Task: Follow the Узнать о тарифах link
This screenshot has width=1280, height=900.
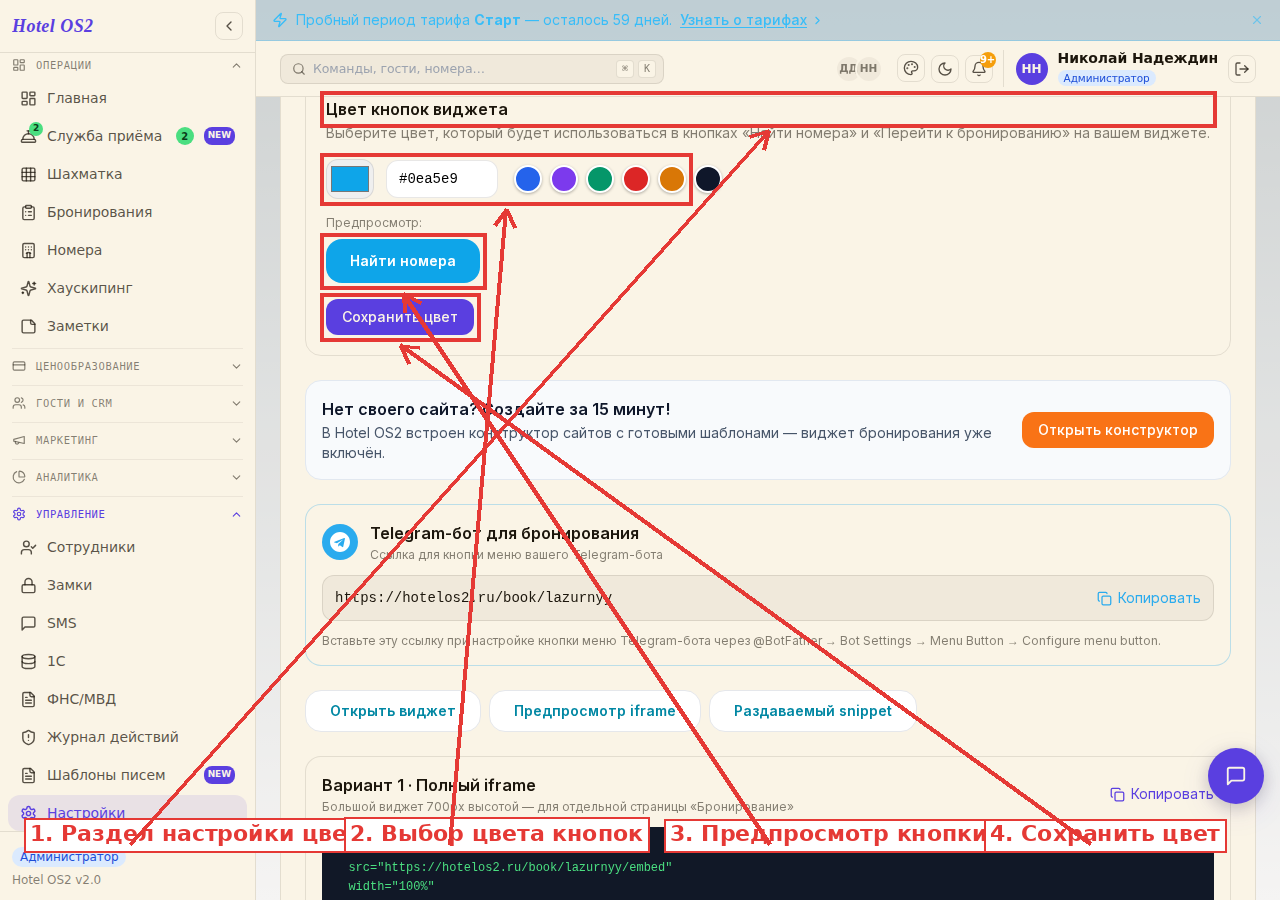Action: (x=744, y=20)
